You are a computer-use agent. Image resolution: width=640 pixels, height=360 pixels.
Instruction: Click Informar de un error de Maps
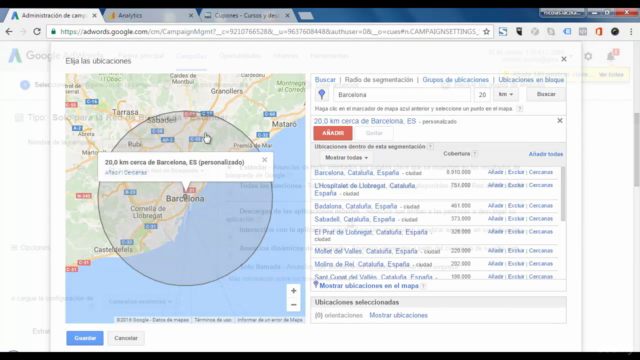(x=270, y=320)
